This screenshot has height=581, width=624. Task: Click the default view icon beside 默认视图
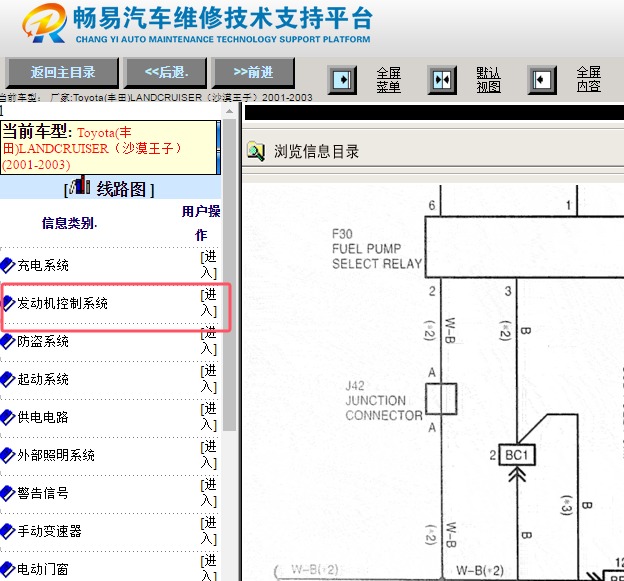[x=442, y=80]
